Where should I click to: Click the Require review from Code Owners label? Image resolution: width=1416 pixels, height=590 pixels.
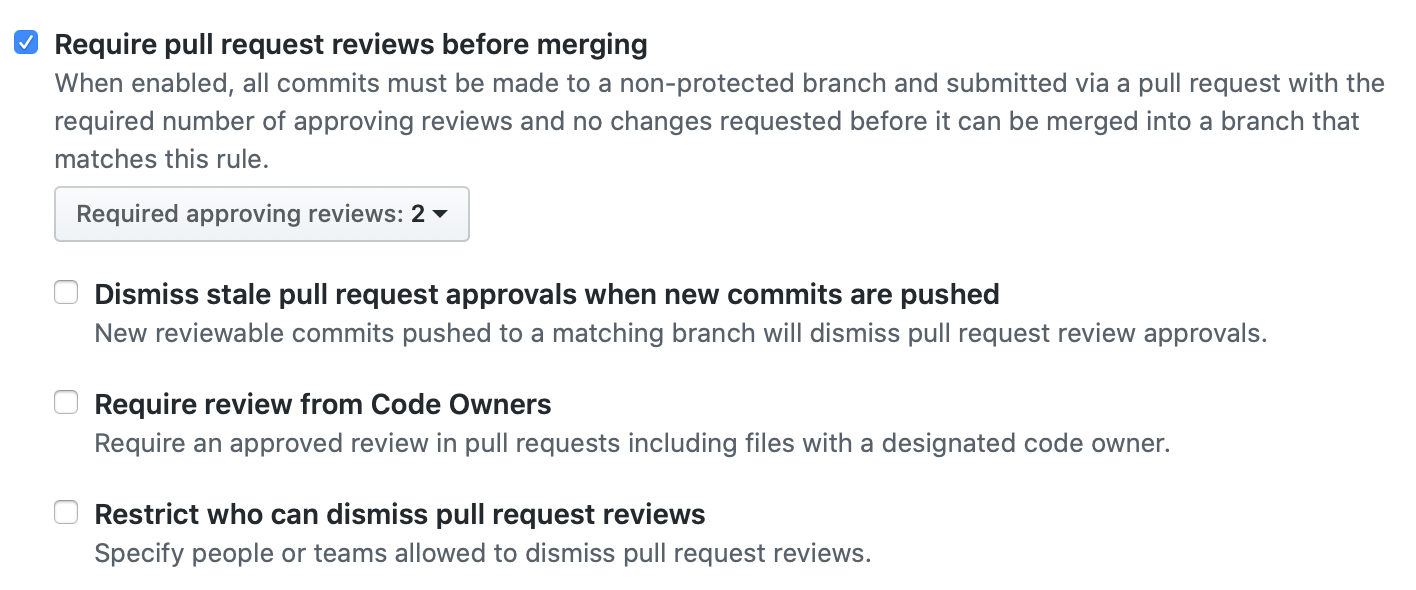coord(322,403)
